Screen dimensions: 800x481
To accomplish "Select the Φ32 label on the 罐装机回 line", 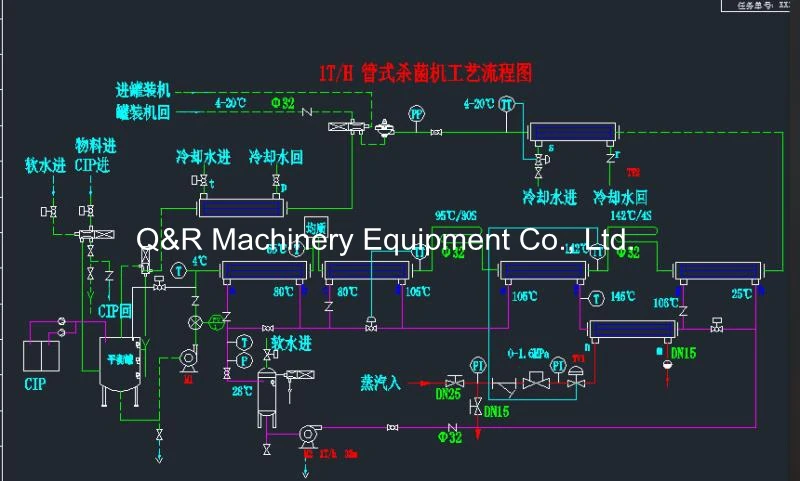I will point(283,104).
